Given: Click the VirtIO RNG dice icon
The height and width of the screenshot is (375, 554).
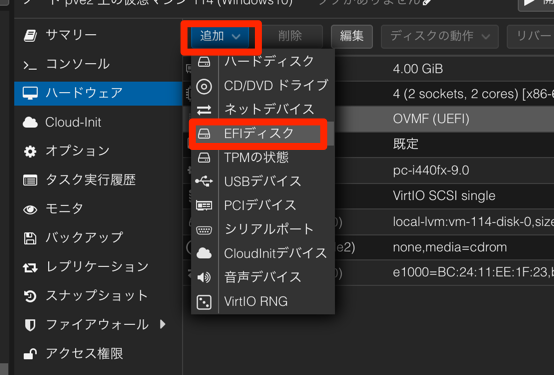Looking at the screenshot, I should (x=204, y=302).
